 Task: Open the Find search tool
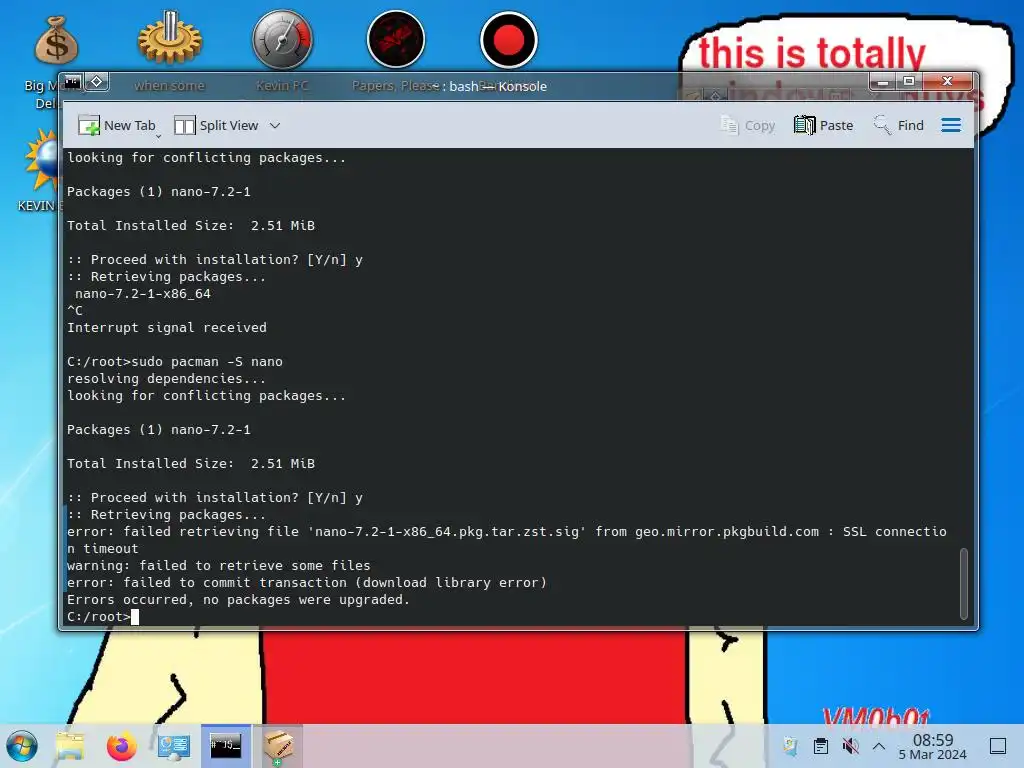coord(899,125)
